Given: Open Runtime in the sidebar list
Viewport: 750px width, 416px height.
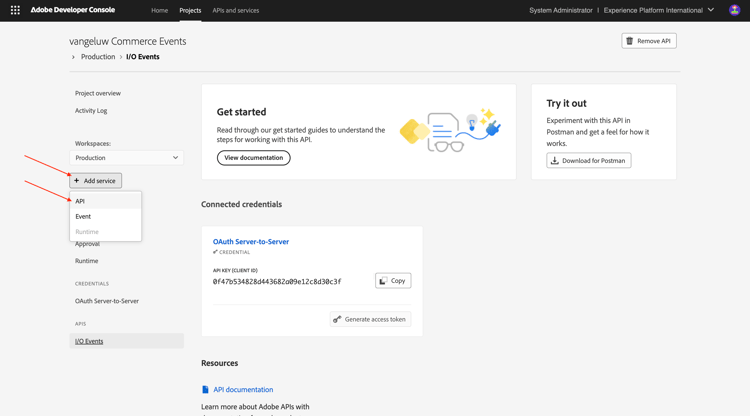Looking at the screenshot, I should (87, 261).
